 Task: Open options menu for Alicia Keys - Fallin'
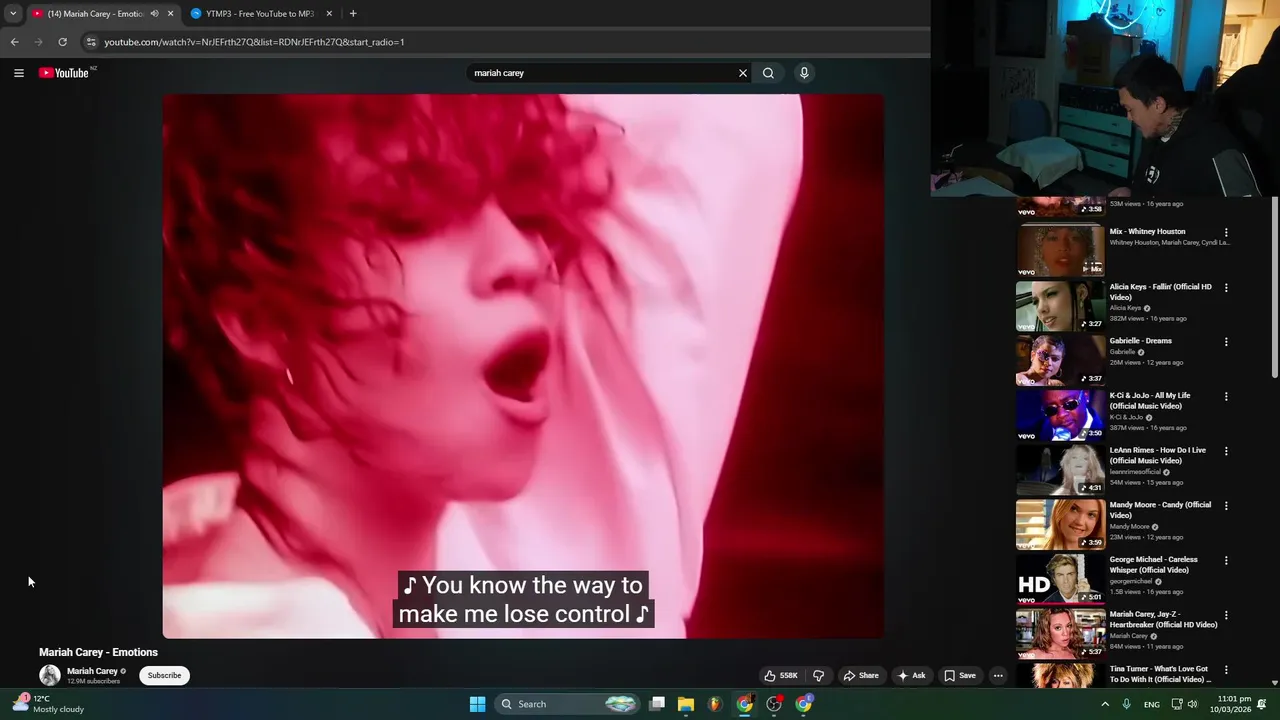click(1226, 288)
